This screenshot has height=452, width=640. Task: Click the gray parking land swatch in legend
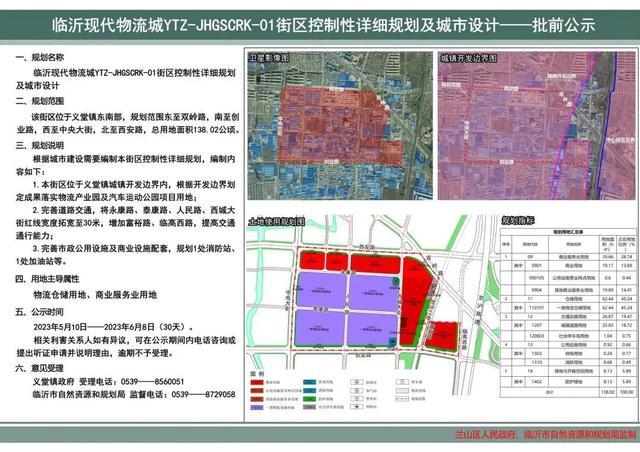pyautogui.click(x=309, y=407)
